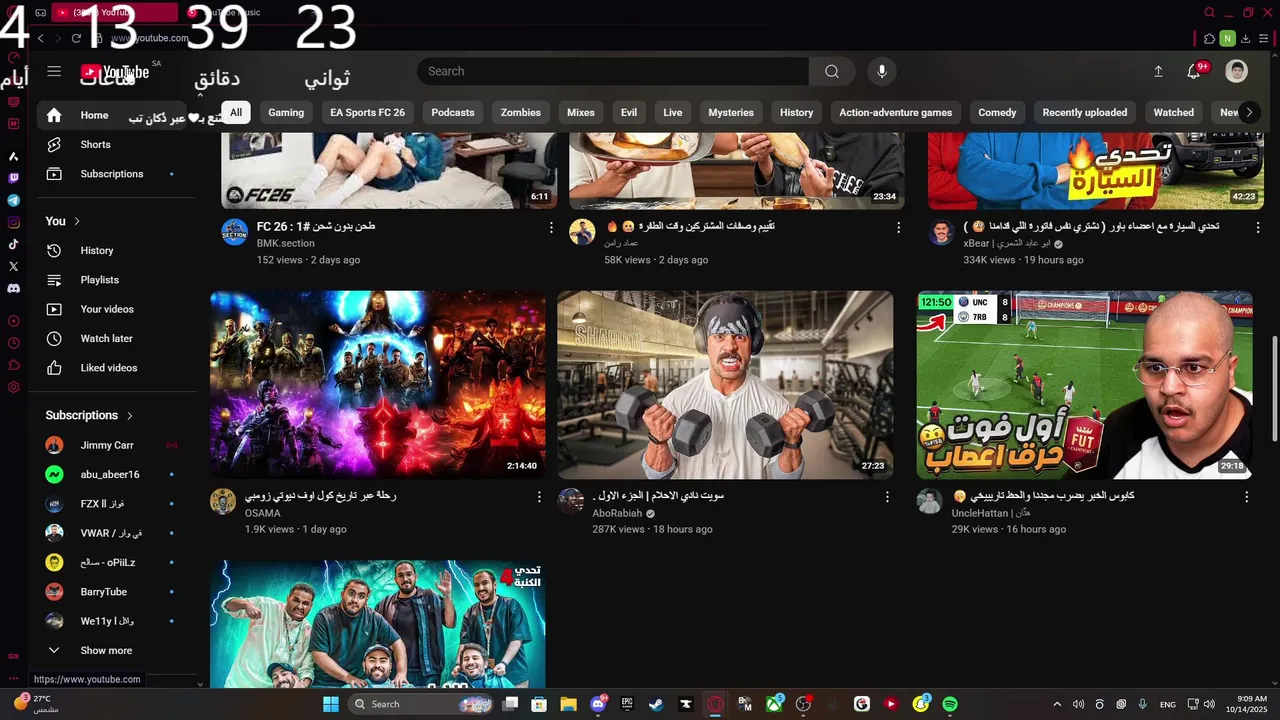Image resolution: width=1280 pixels, height=720 pixels.
Task: Select the Mixes filter chip
Action: click(581, 112)
